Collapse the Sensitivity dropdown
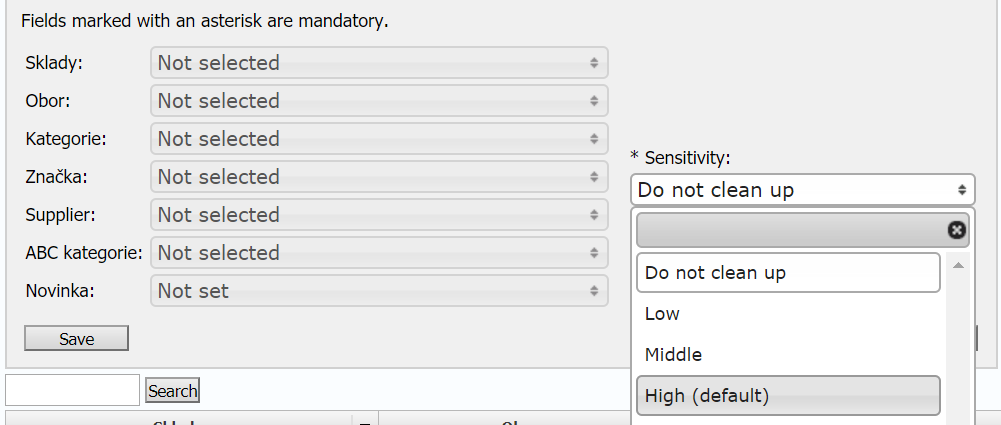 [802, 189]
